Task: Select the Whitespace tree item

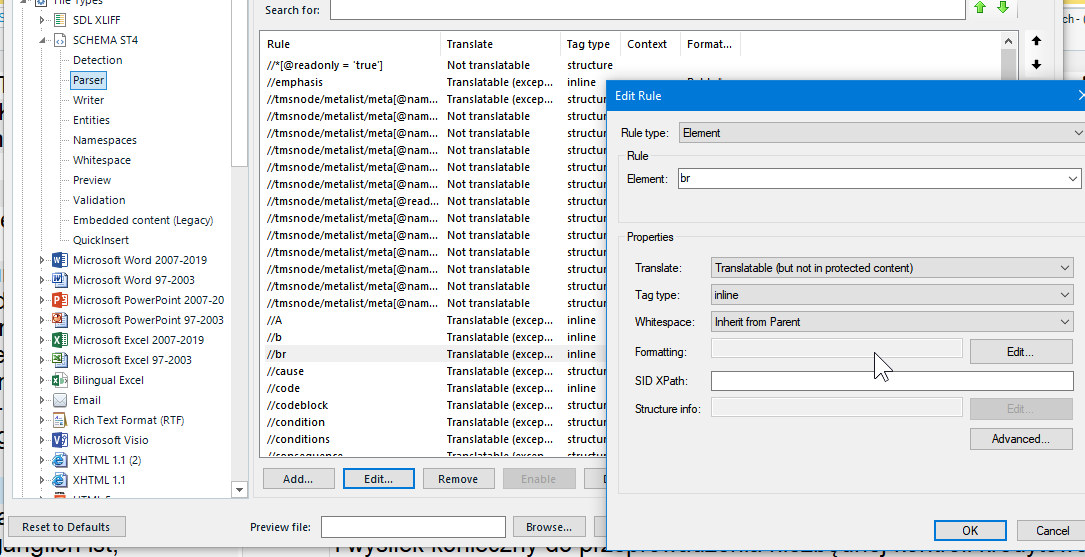Action: click(102, 160)
